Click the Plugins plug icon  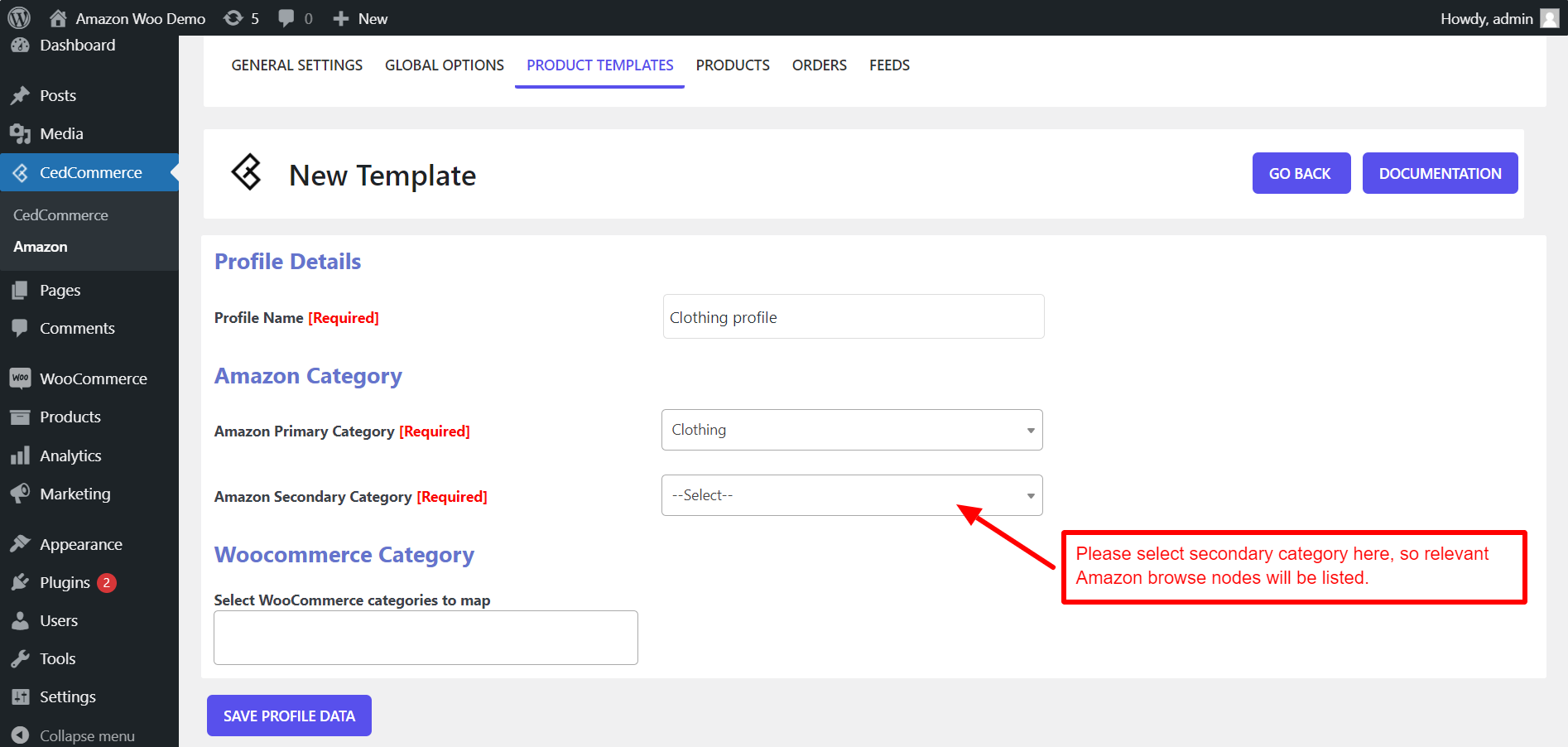pos(20,582)
